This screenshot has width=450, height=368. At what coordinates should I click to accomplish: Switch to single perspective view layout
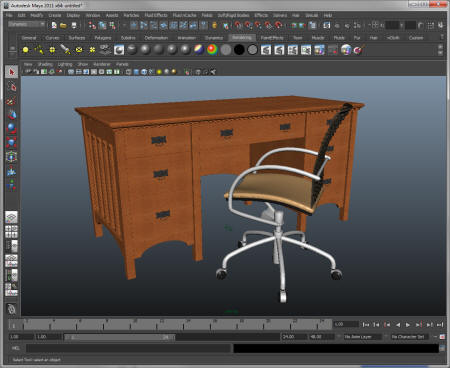(x=12, y=217)
